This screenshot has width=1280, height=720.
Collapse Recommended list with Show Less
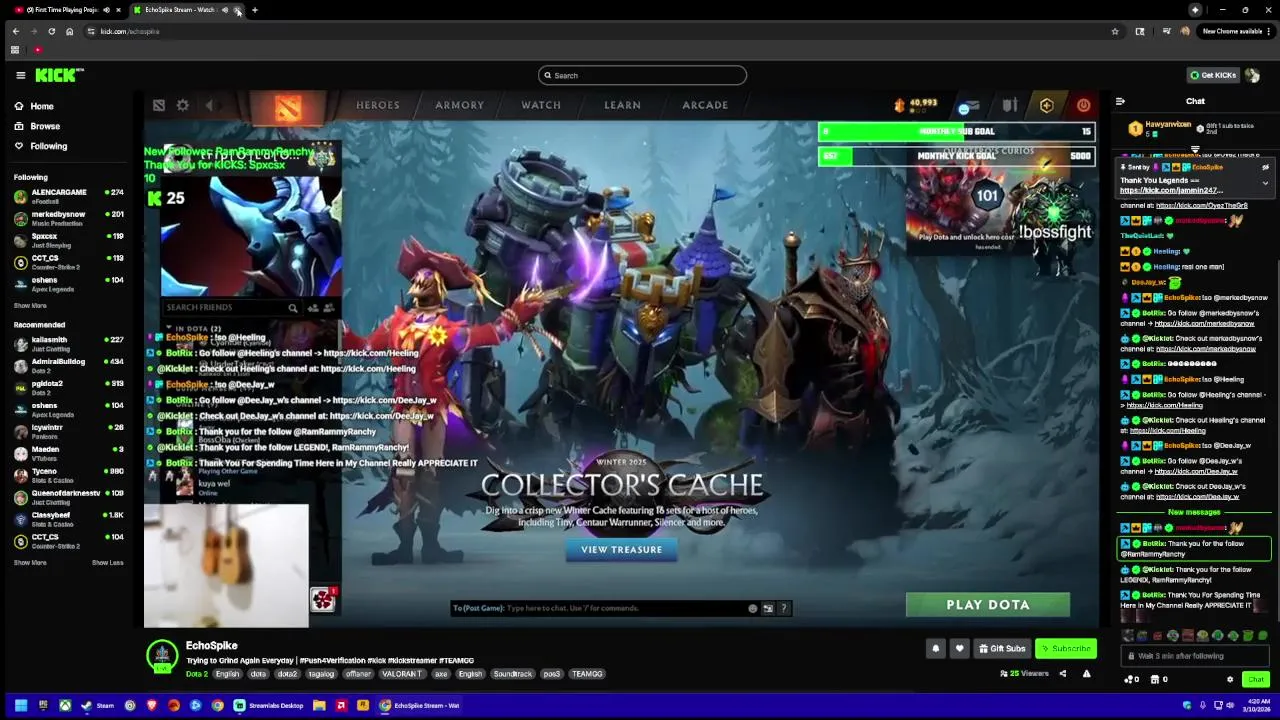pyautogui.click(x=108, y=562)
